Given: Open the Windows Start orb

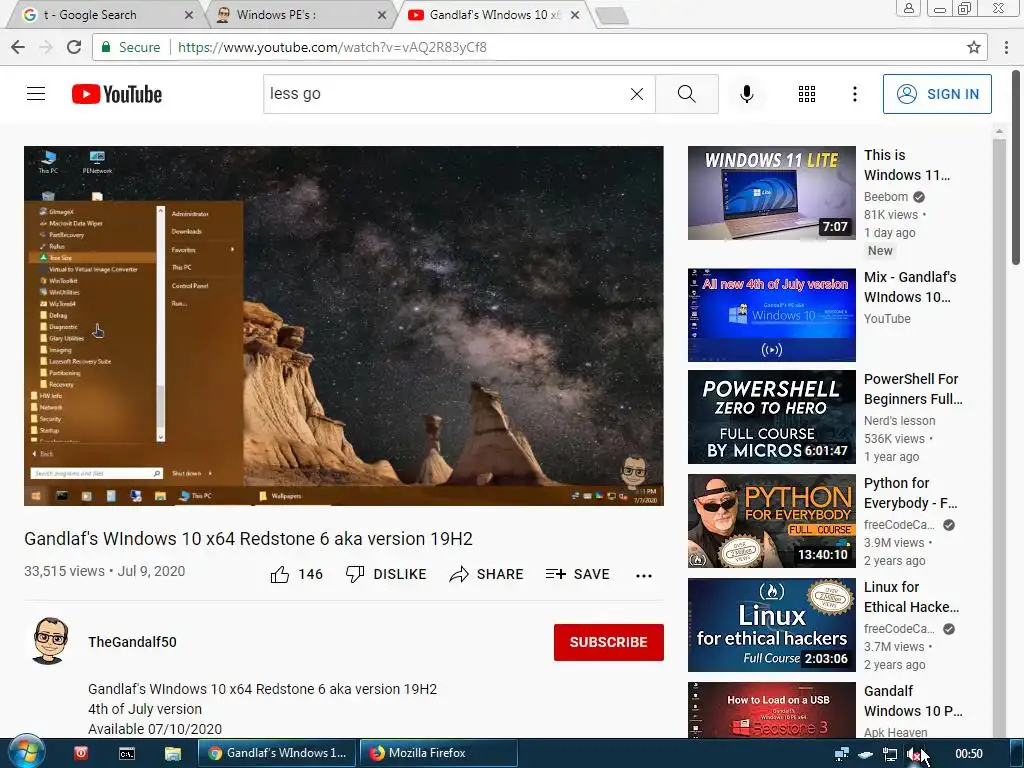Looking at the screenshot, I should pyautogui.click(x=26, y=753).
